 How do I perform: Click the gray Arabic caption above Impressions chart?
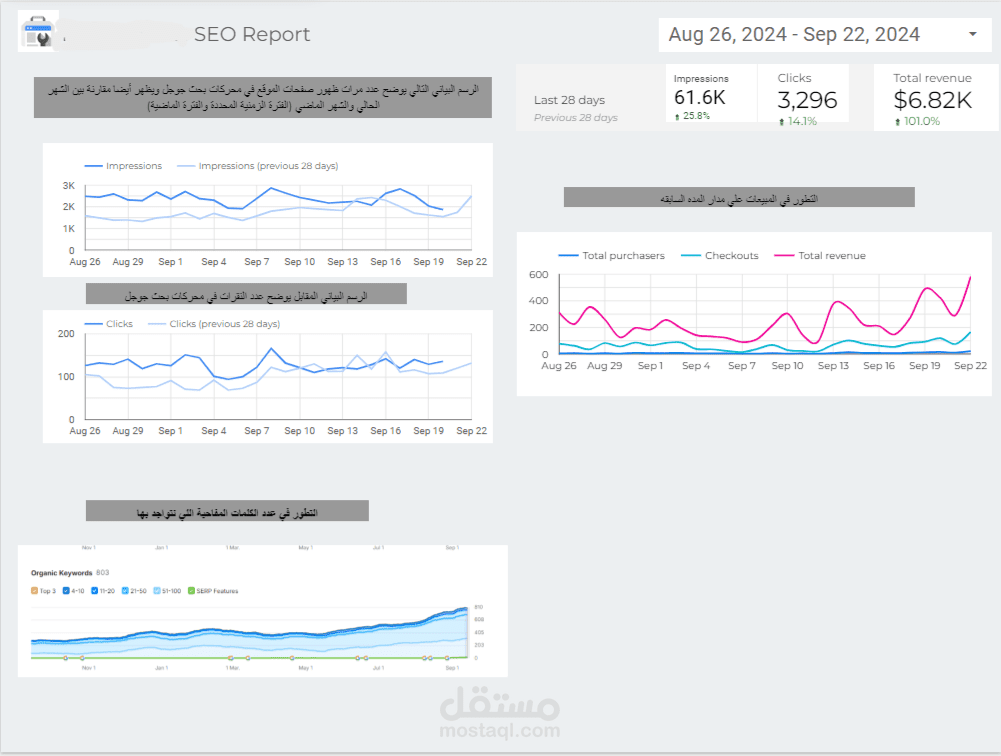[x=263, y=97]
